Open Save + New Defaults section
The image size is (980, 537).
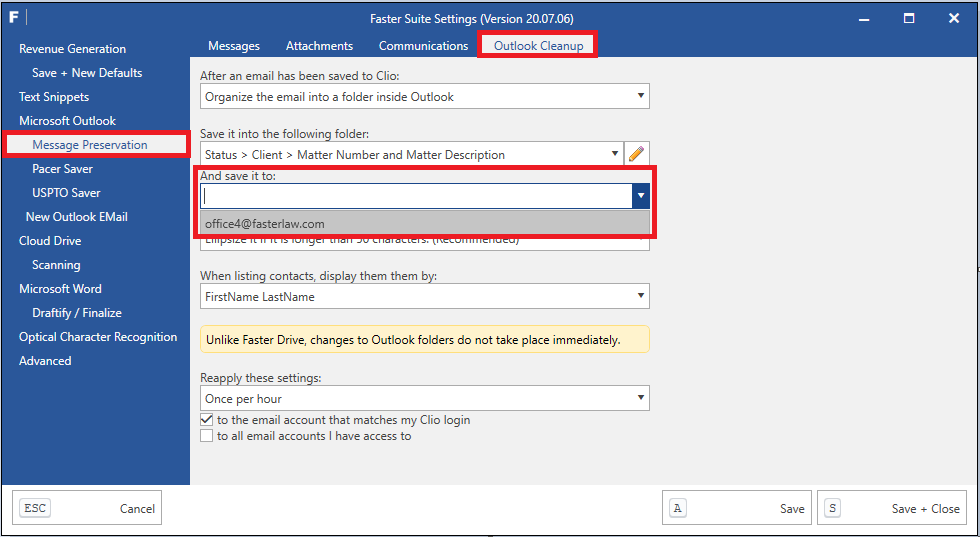click(87, 73)
